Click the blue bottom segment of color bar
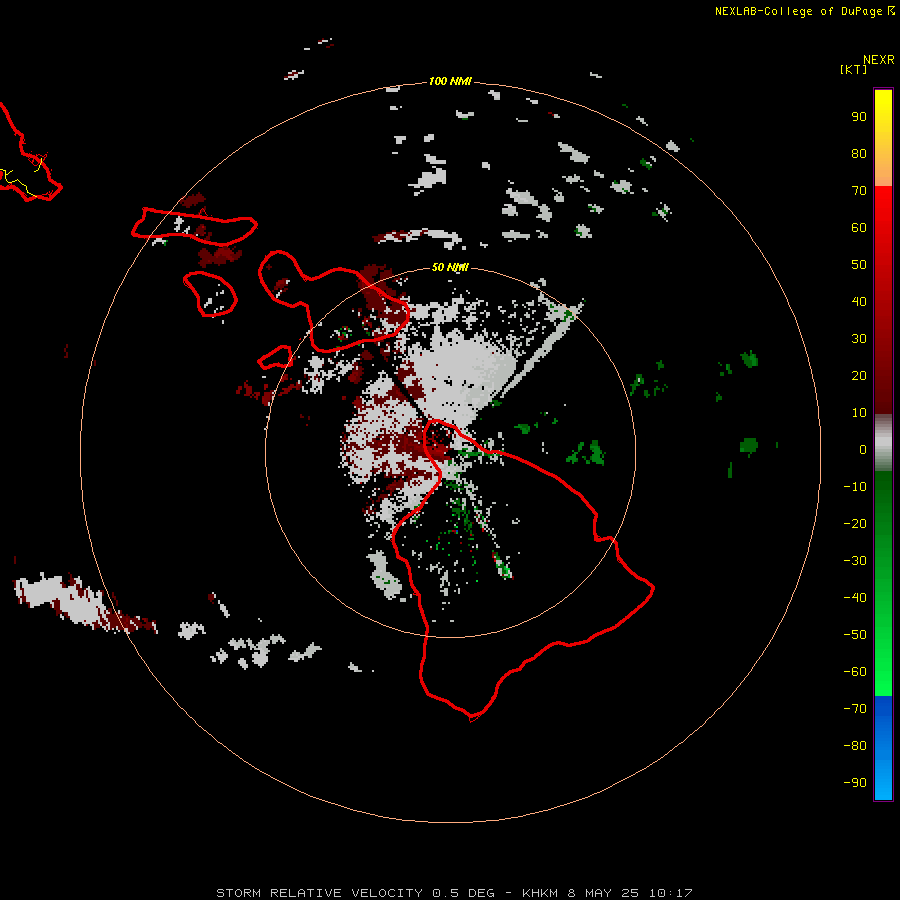The width and height of the screenshot is (900, 900). (883, 748)
